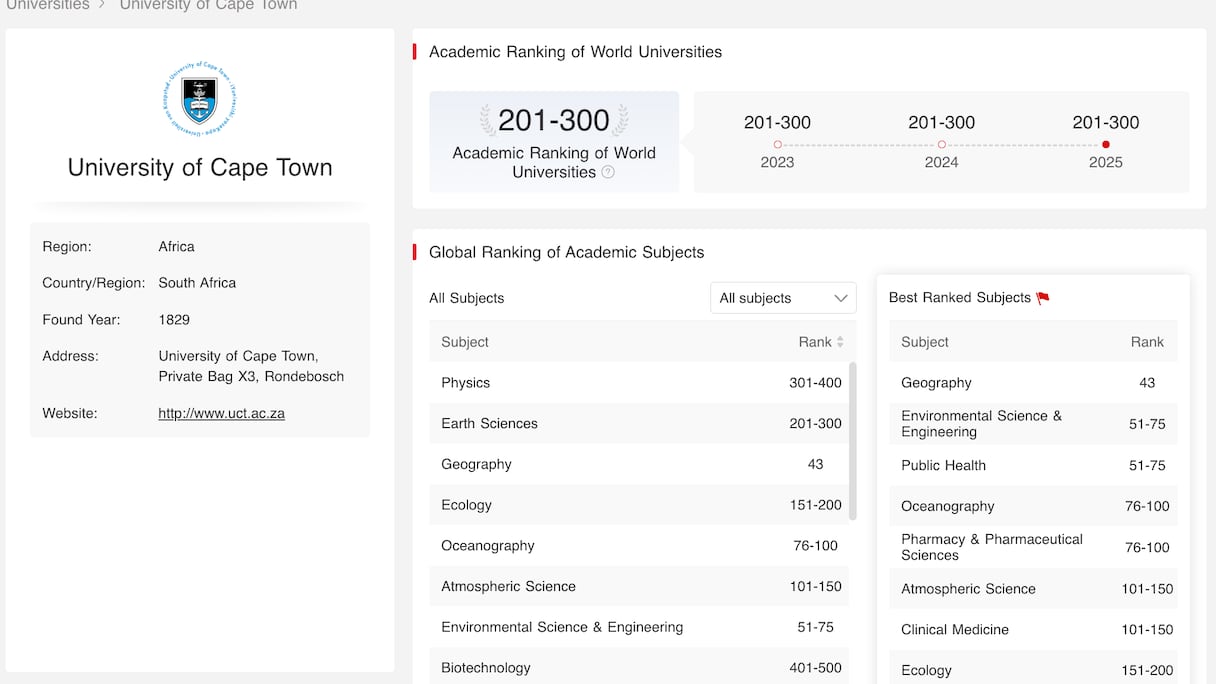Click the help question mark icon beside ranking title
The image size is (1216, 684).
coord(608,172)
